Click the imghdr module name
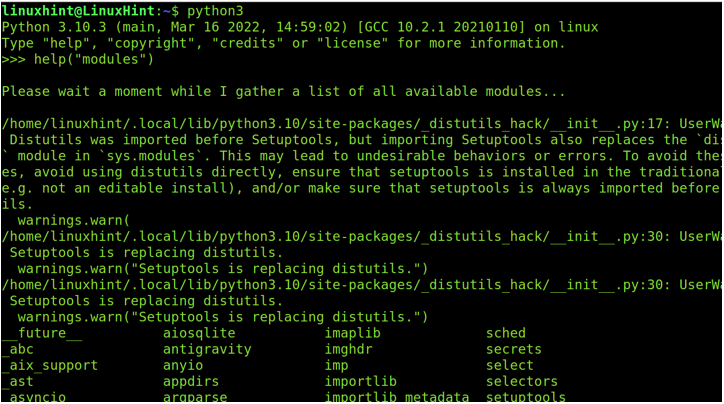The image size is (724, 404). [x=348, y=350]
